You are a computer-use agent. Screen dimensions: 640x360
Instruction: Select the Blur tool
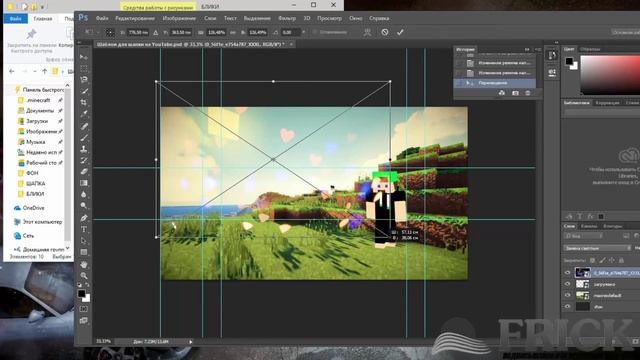[x=84, y=195]
